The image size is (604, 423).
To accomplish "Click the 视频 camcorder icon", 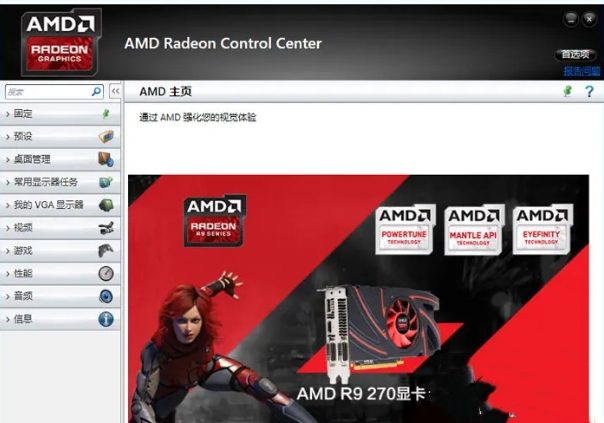I will tap(106, 228).
